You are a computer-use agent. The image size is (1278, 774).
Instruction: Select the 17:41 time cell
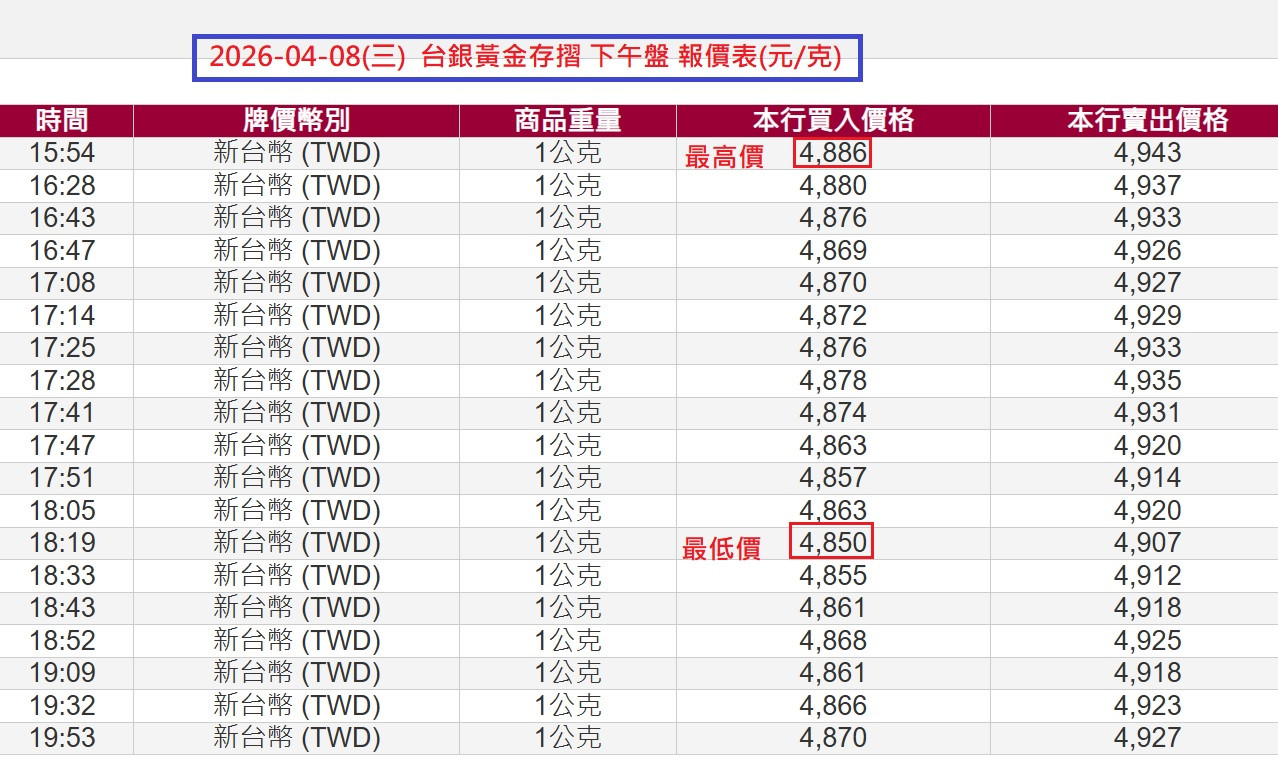click(66, 413)
